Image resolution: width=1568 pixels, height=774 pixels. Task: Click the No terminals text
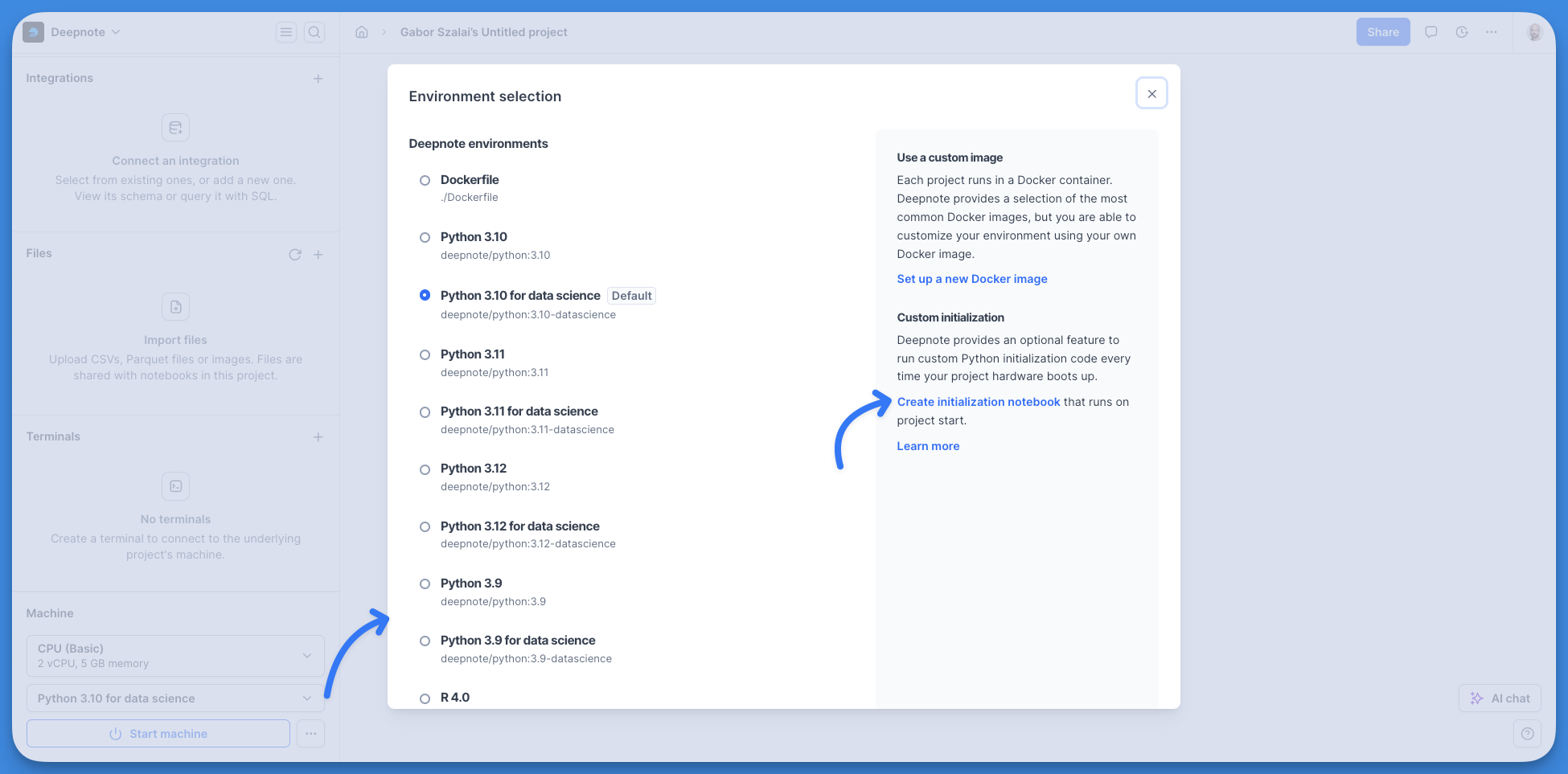(175, 519)
